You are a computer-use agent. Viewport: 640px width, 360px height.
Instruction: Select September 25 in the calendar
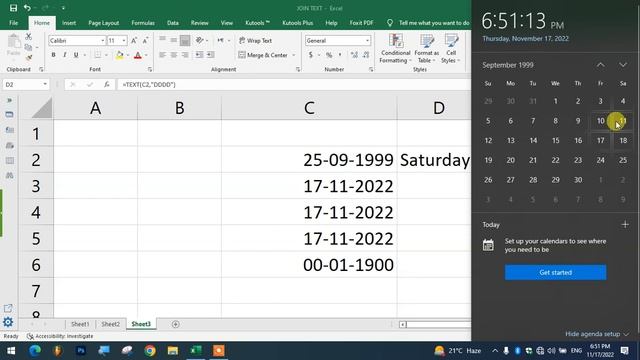[x=623, y=160]
